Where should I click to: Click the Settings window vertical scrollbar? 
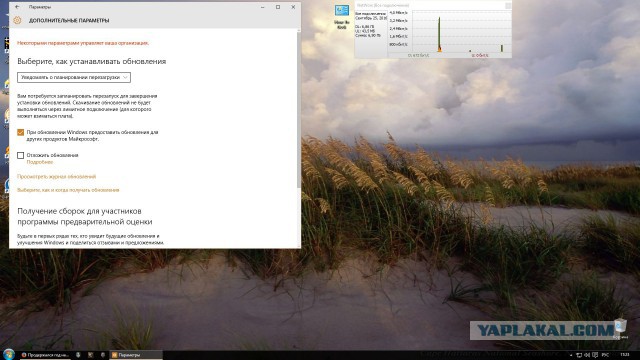coord(299,110)
